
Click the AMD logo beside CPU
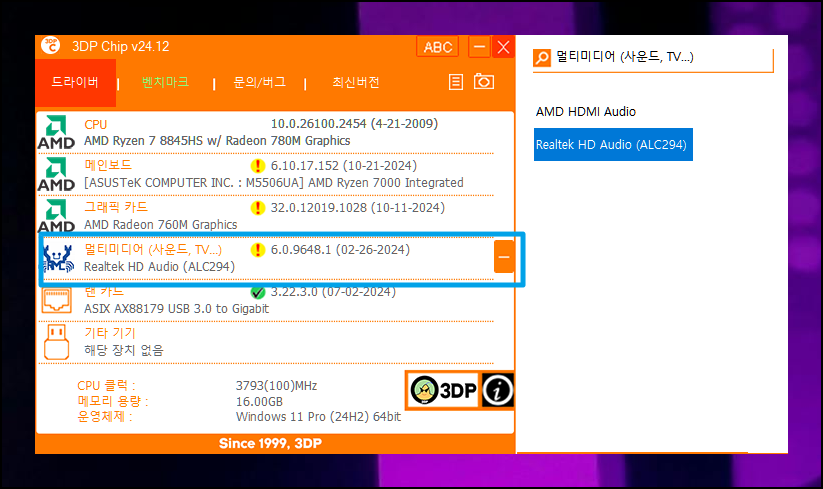pyautogui.click(x=56, y=132)
